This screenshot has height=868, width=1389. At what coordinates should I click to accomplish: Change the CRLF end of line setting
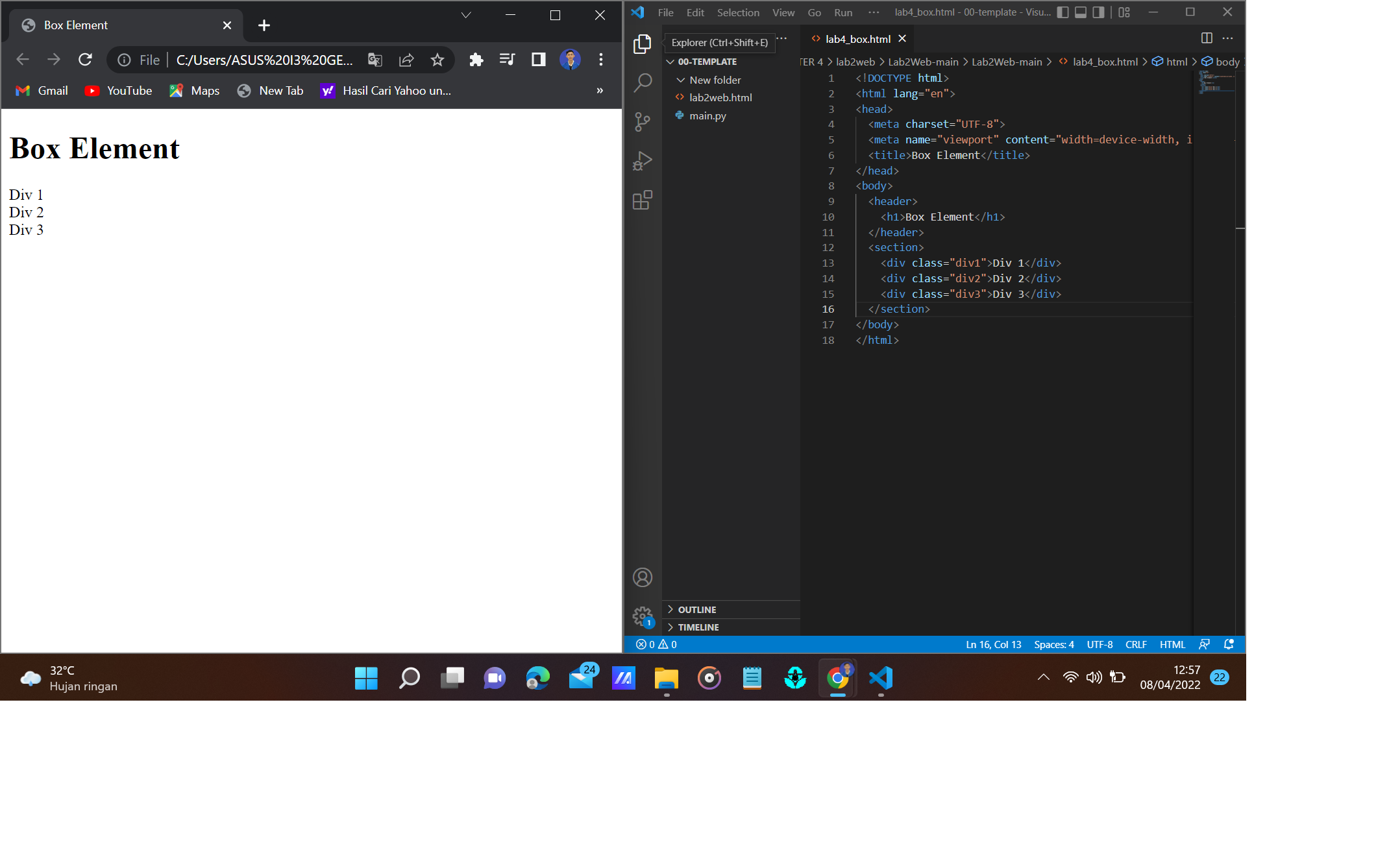point(1136,644)
